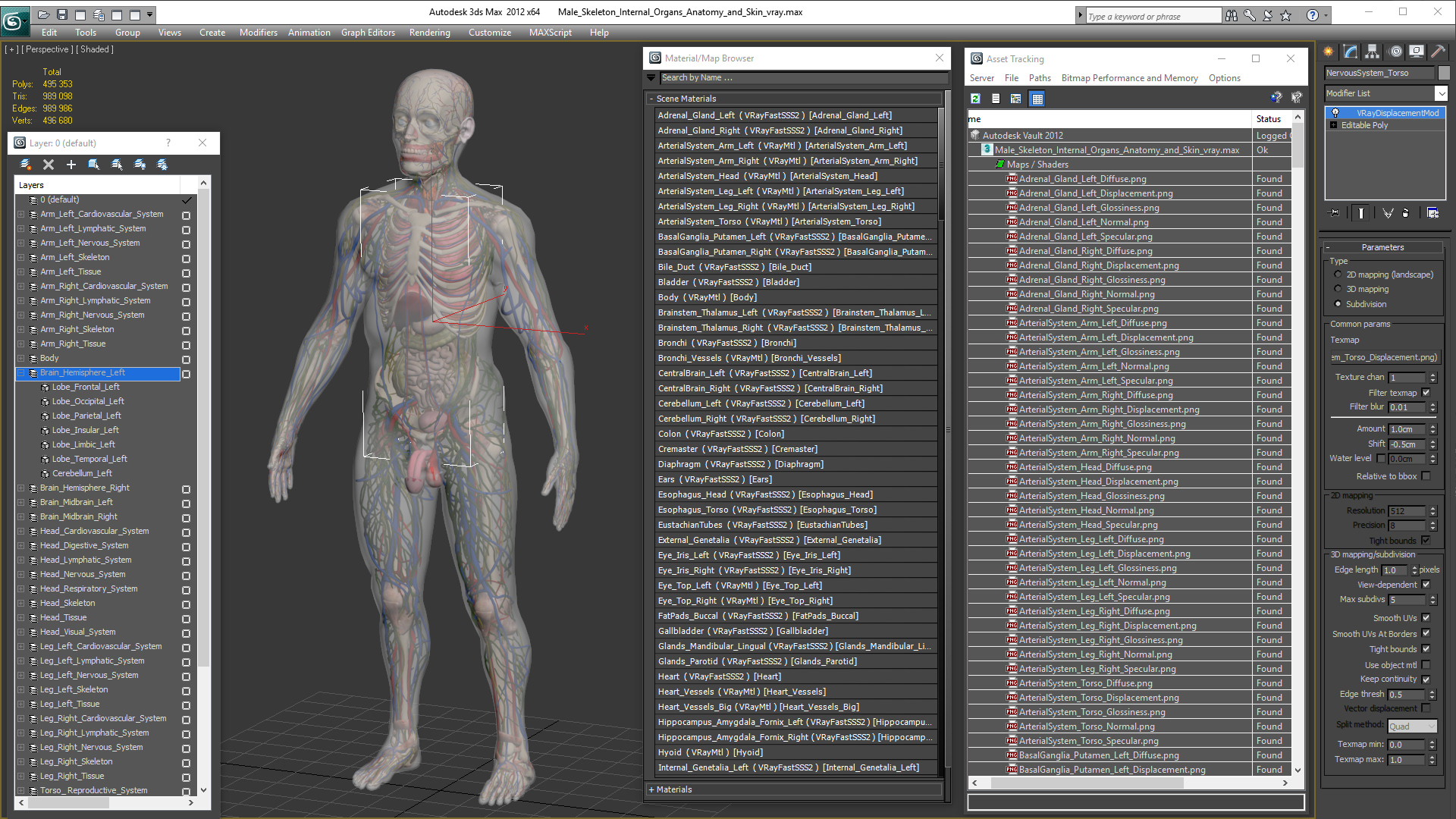Expand the Editable Poly plus box in stack
Screen dimensions: 1456x819
click(1334, 125)
